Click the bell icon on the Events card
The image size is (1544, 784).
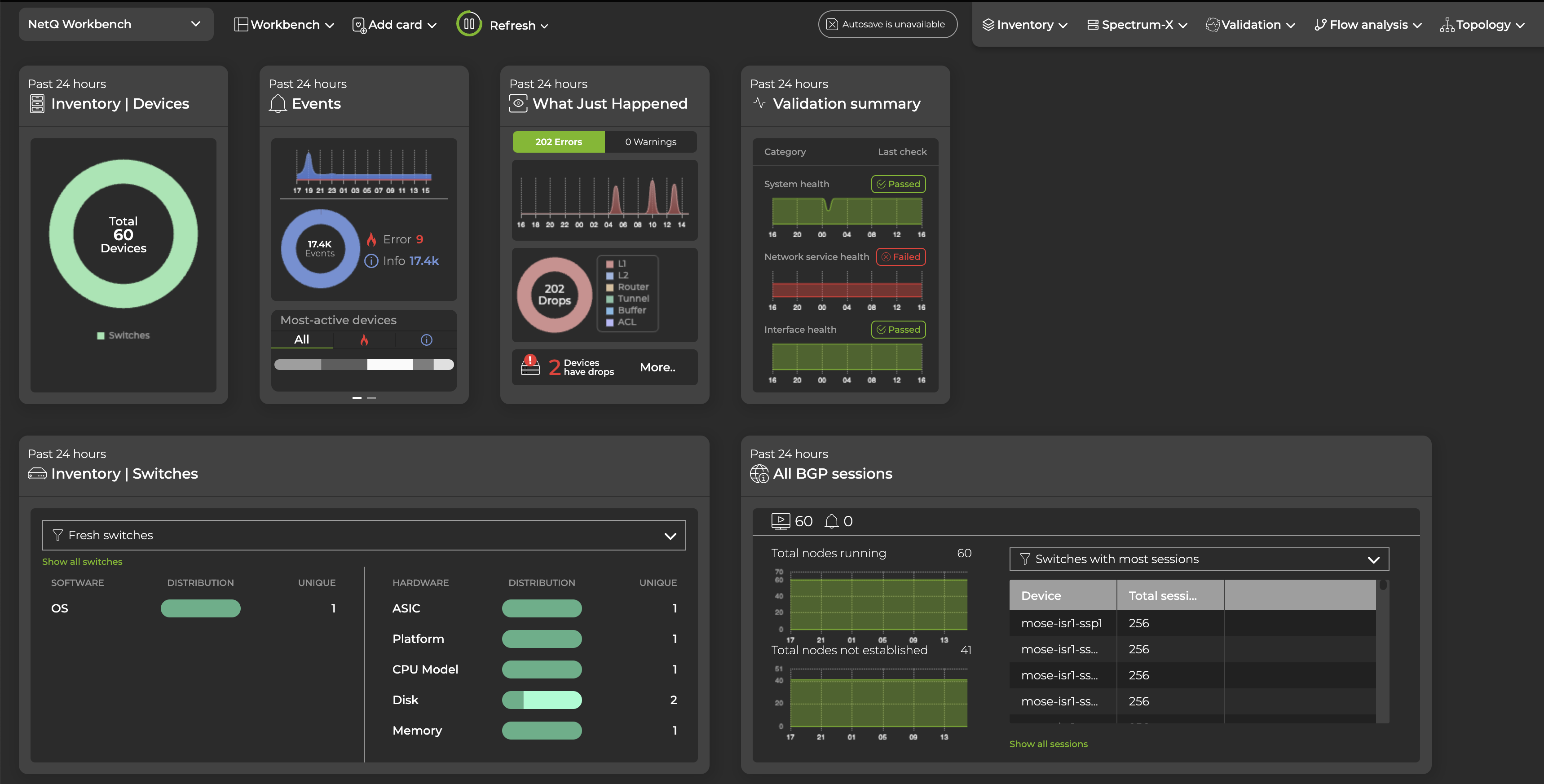click(278, 103)
